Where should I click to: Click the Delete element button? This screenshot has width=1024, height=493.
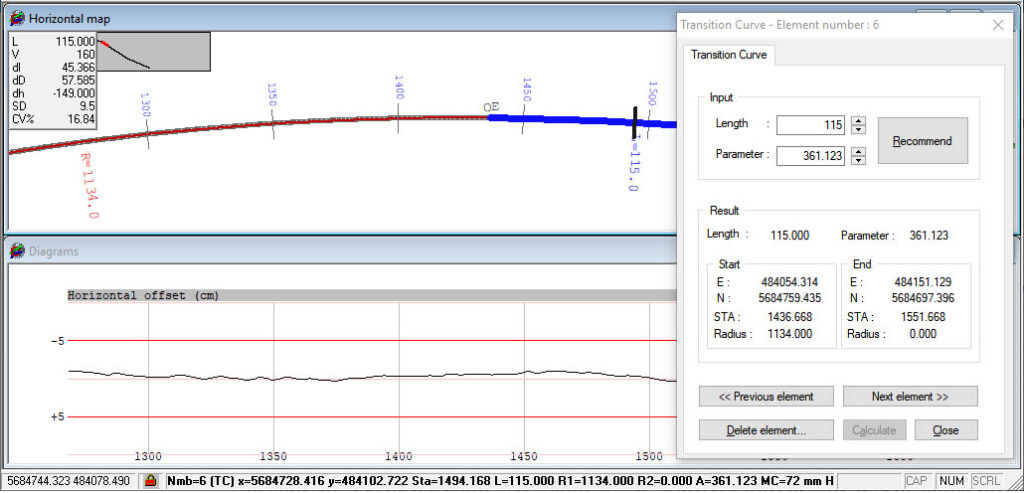pos(766,430)
